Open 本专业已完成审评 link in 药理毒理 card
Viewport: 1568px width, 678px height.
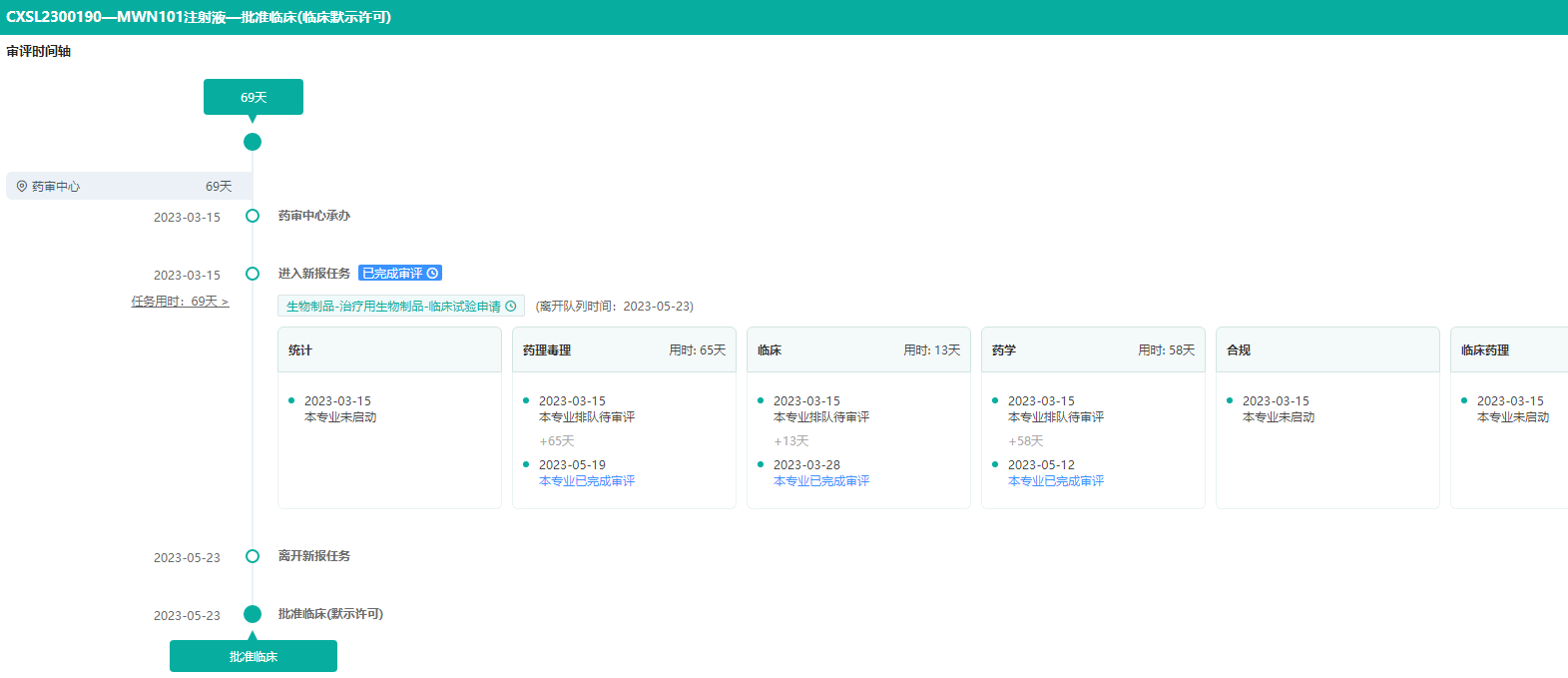[x=587, y=481]
